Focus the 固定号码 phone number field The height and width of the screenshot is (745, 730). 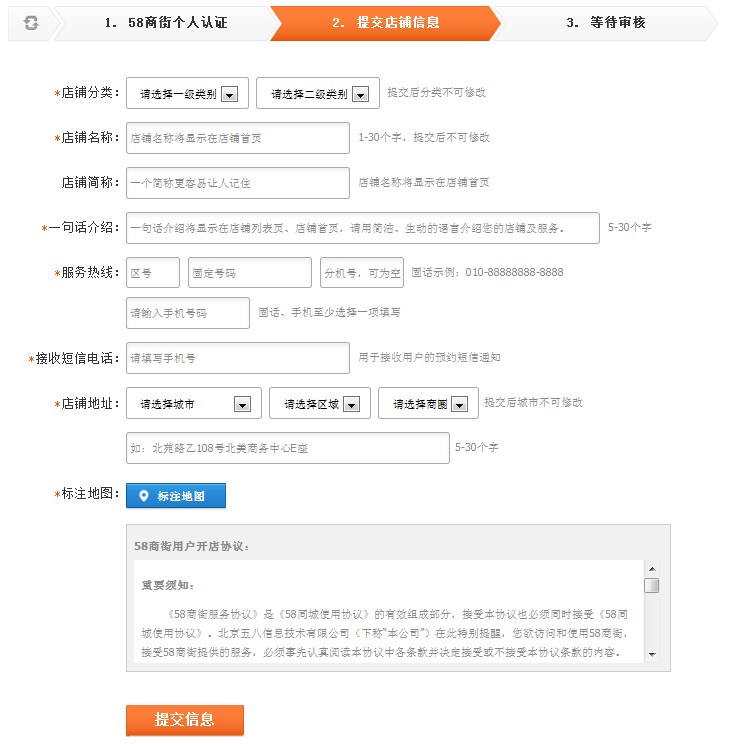(250, 273)
